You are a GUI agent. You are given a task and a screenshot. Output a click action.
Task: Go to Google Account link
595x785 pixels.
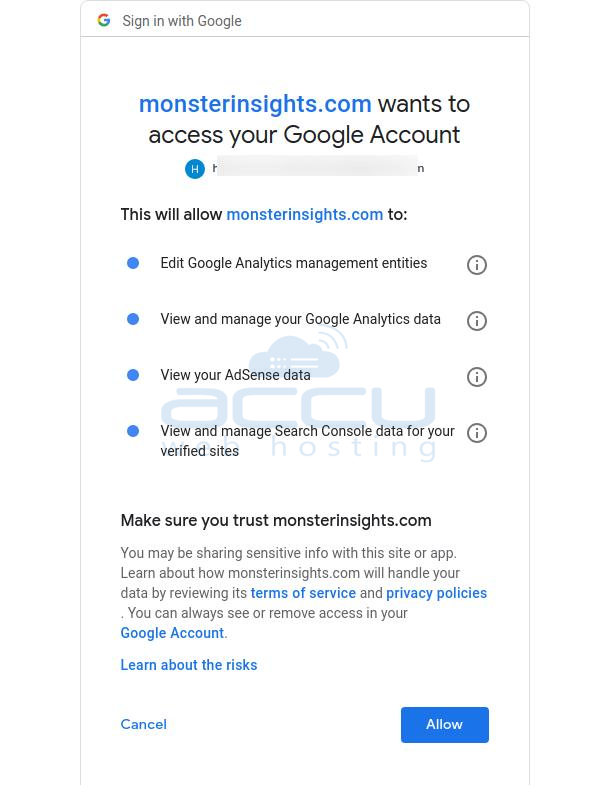tap(172, 633)
